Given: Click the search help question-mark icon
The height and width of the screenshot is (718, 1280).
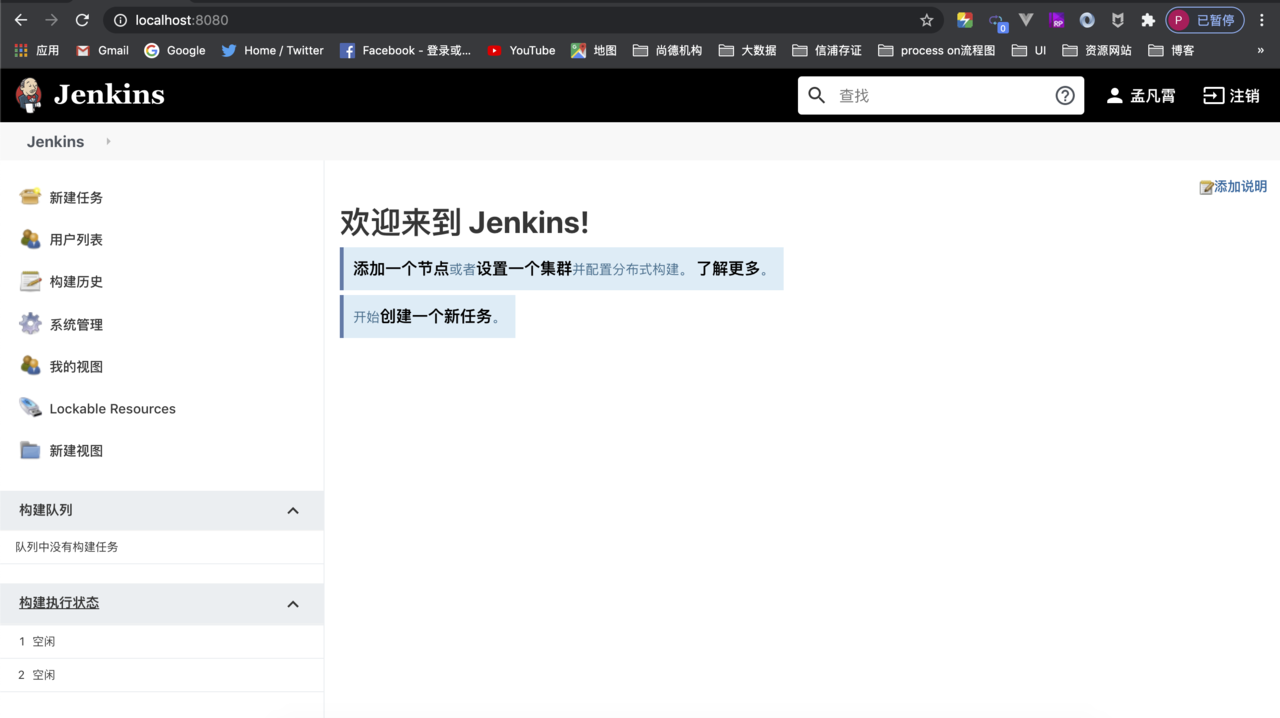Looking at the screenshot, I should (x=1065, y=95).
